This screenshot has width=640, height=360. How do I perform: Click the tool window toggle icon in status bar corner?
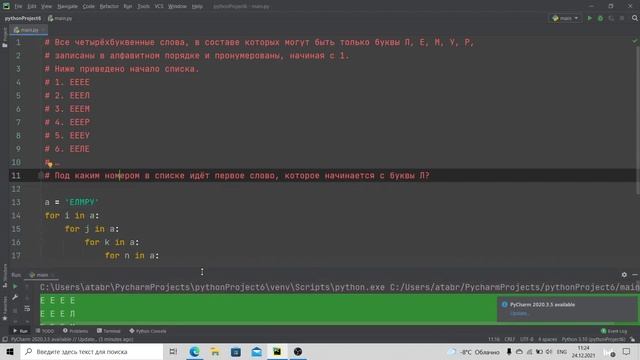tap(5, 339)
